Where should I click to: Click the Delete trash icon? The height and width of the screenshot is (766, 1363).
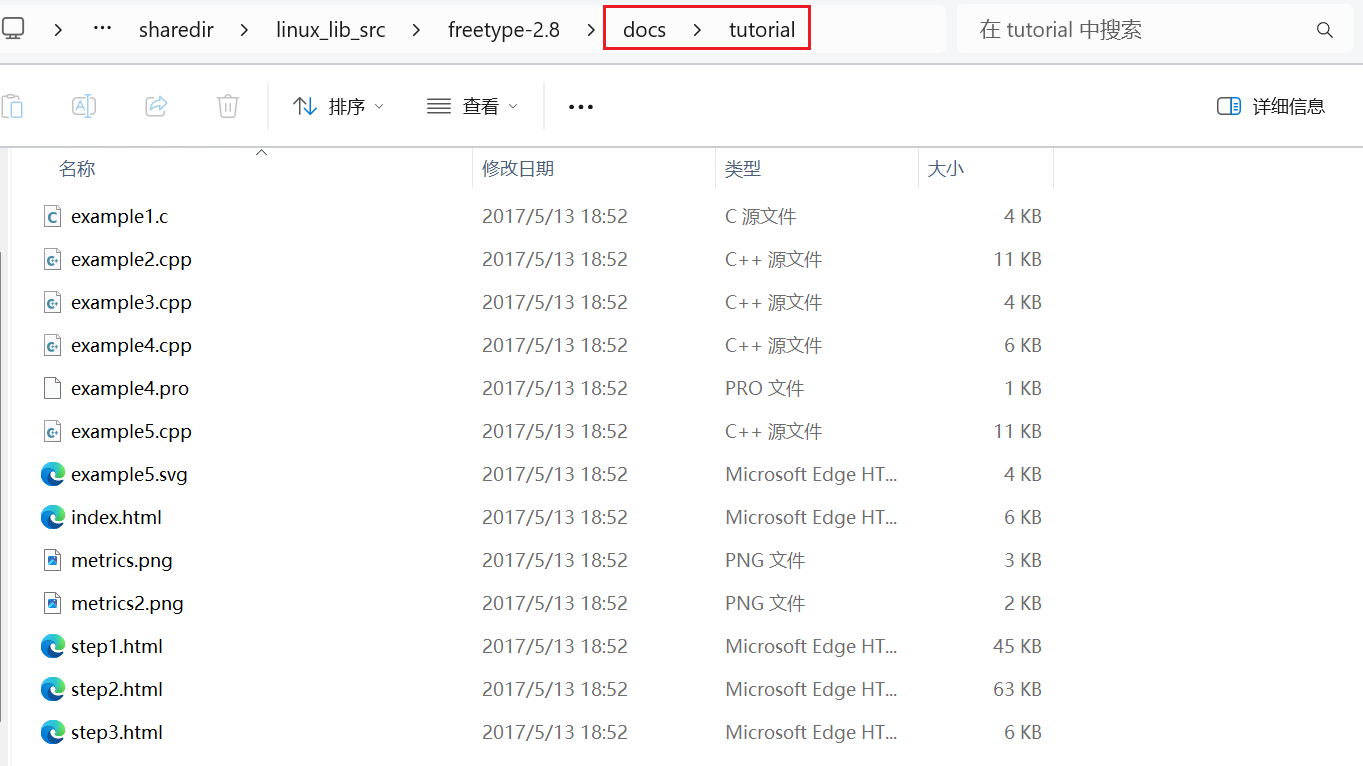pos(228,106)
